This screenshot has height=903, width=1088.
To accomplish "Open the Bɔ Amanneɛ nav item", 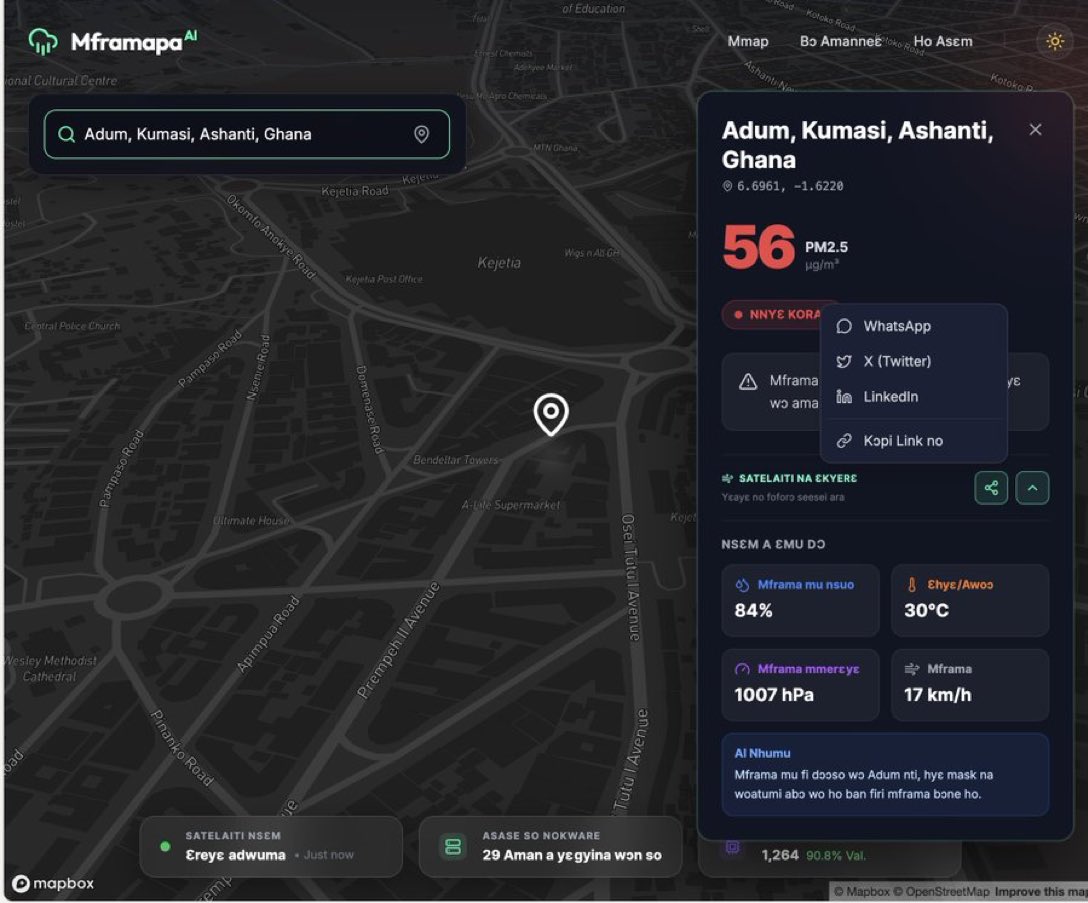I will [x=840, y=42].
